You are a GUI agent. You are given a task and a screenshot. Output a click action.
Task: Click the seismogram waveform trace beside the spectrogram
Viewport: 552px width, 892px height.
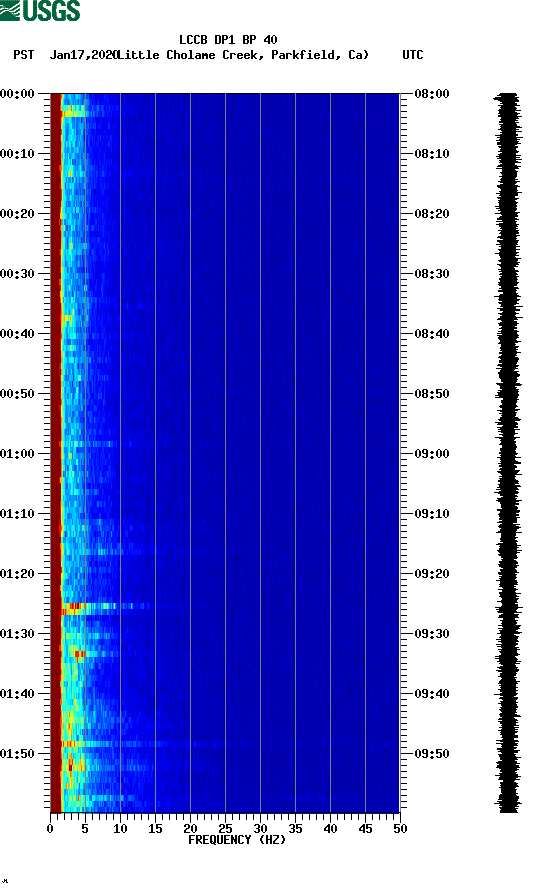point(508,453)
